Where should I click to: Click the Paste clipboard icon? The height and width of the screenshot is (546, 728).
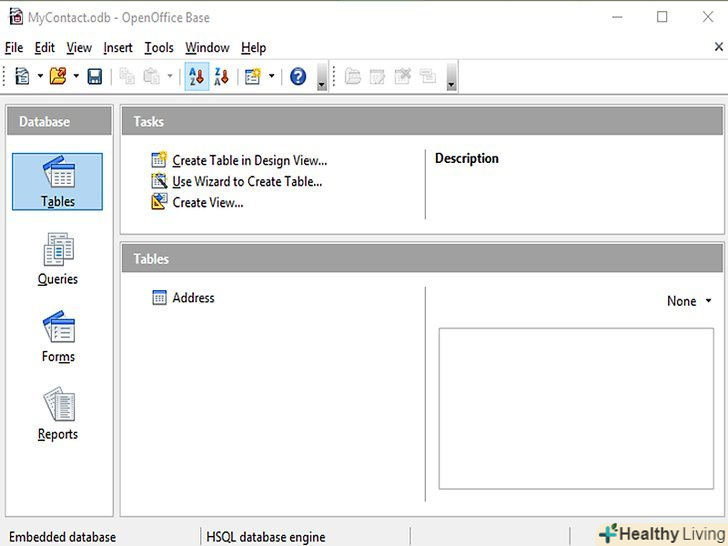151,76
